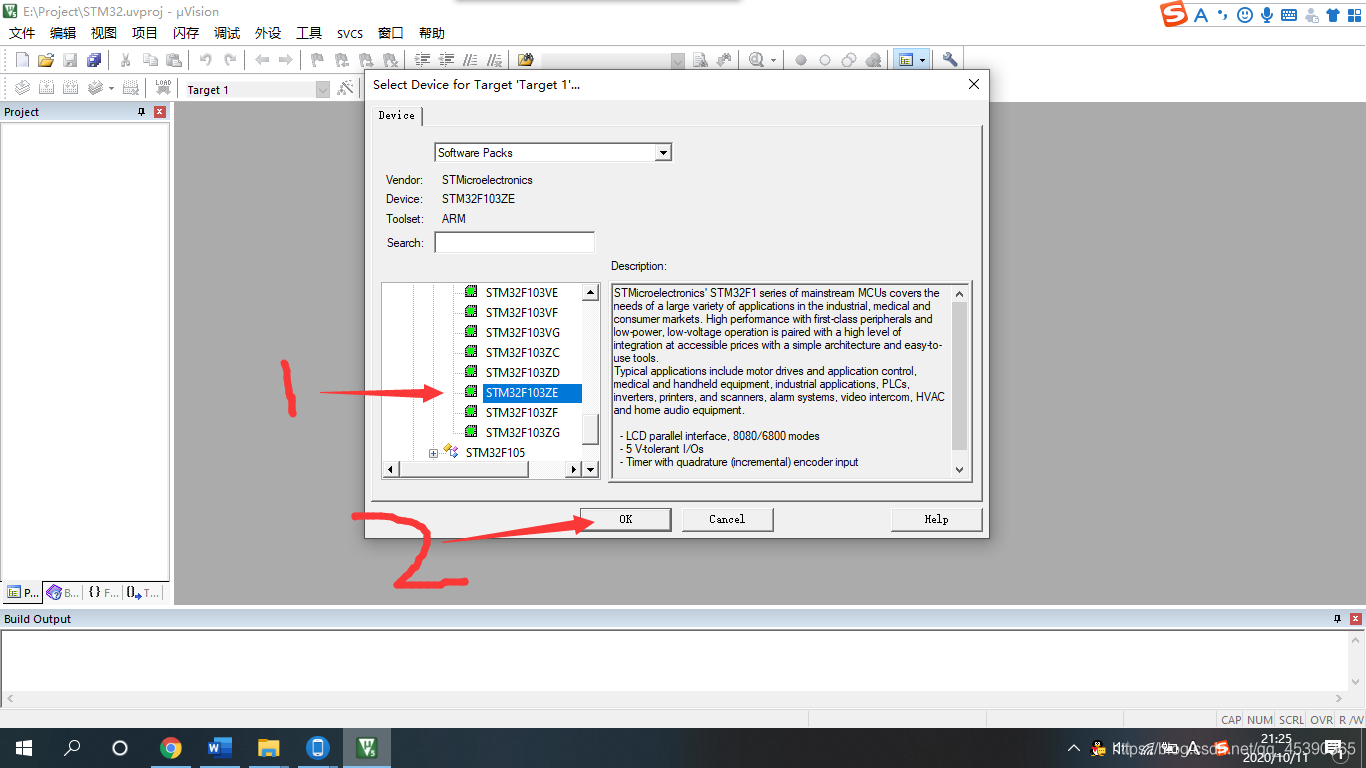Select STM32F103VG in device list

[x=523, y=333]
